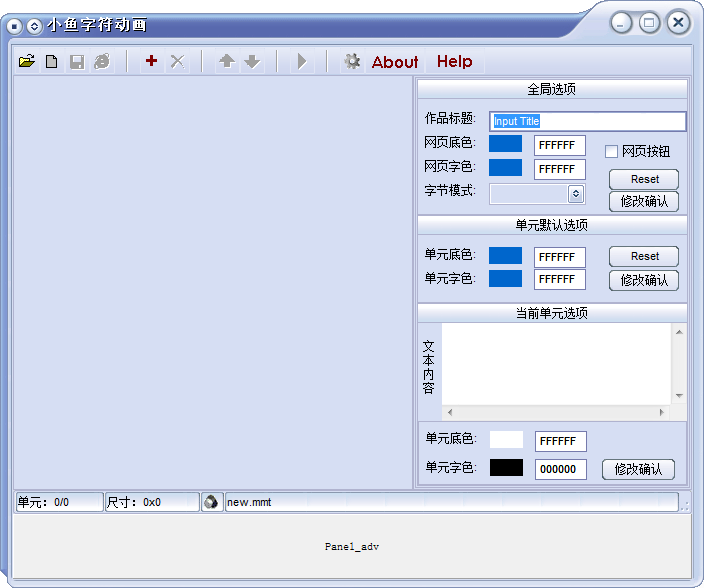The width and height of the screenshot is (704, 588).
Task: Click the play animation arrow icon
Action: point(301,62)
